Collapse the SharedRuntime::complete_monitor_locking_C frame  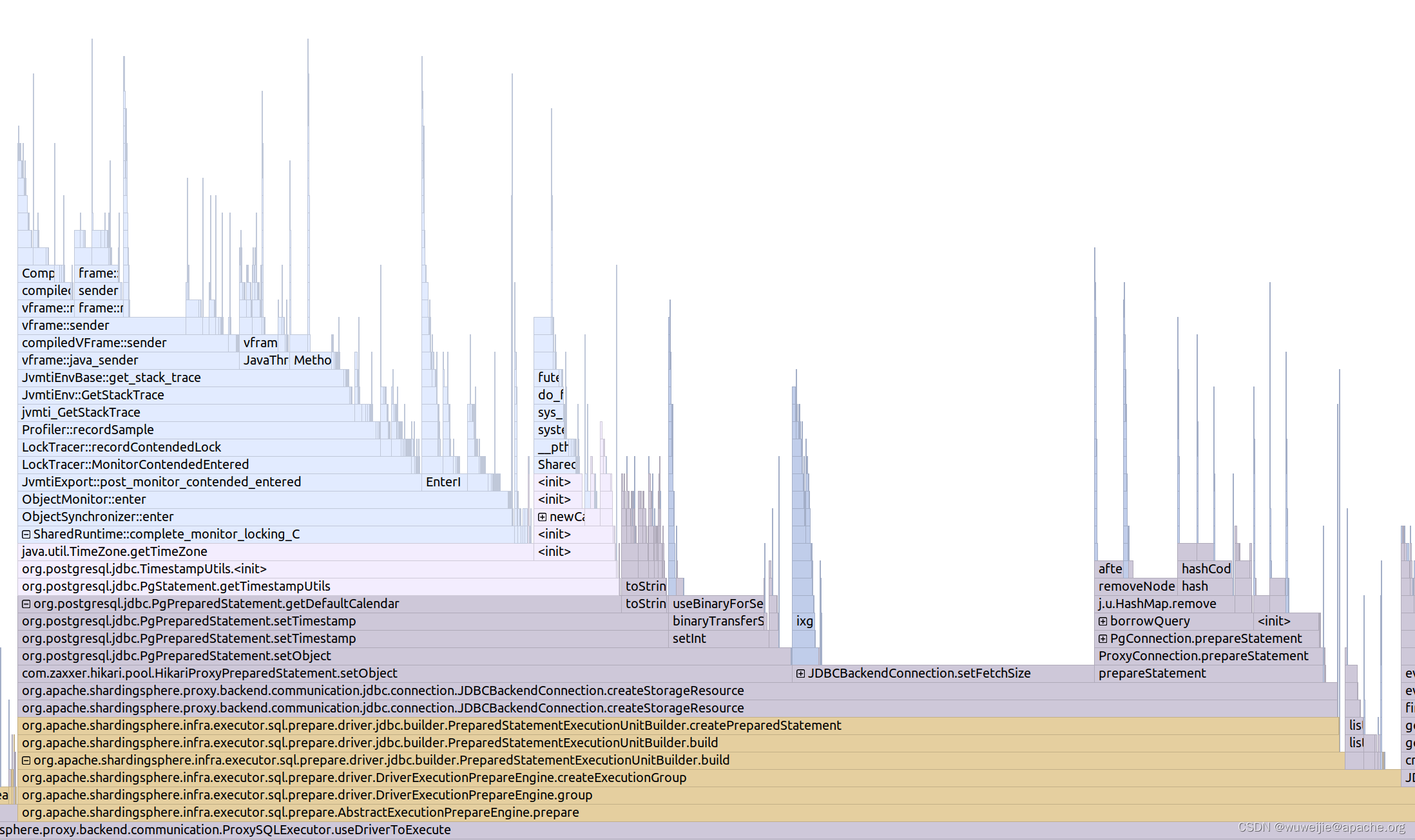click(x=26, y=535)
